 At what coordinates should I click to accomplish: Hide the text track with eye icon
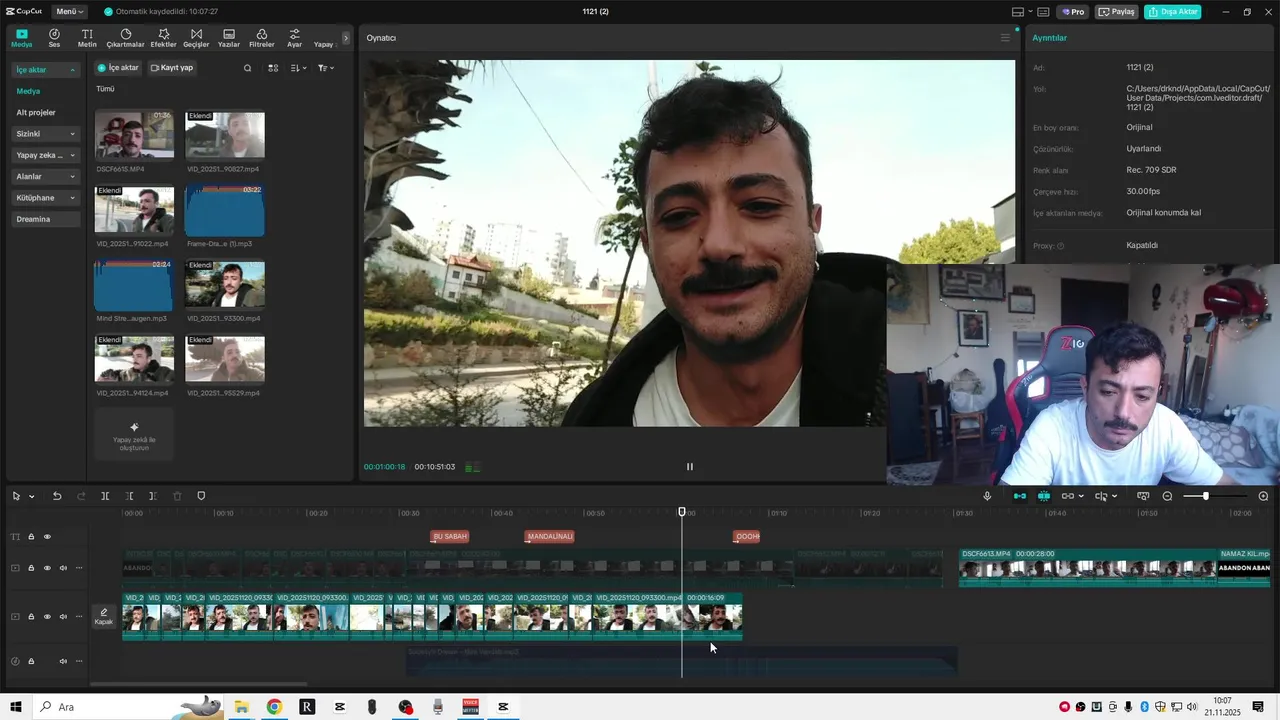pos(47,537)
